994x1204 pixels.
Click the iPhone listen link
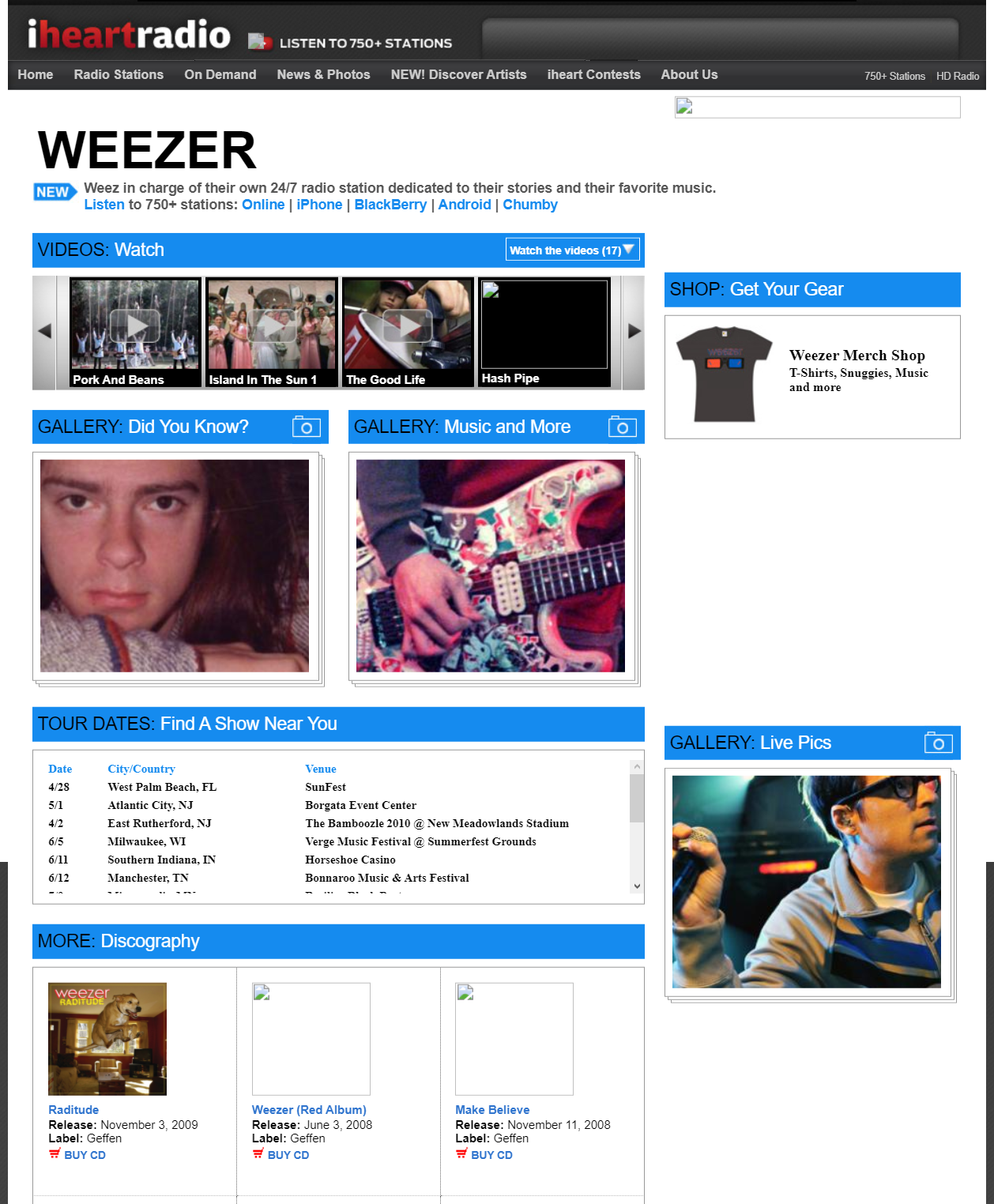[319, 205]
